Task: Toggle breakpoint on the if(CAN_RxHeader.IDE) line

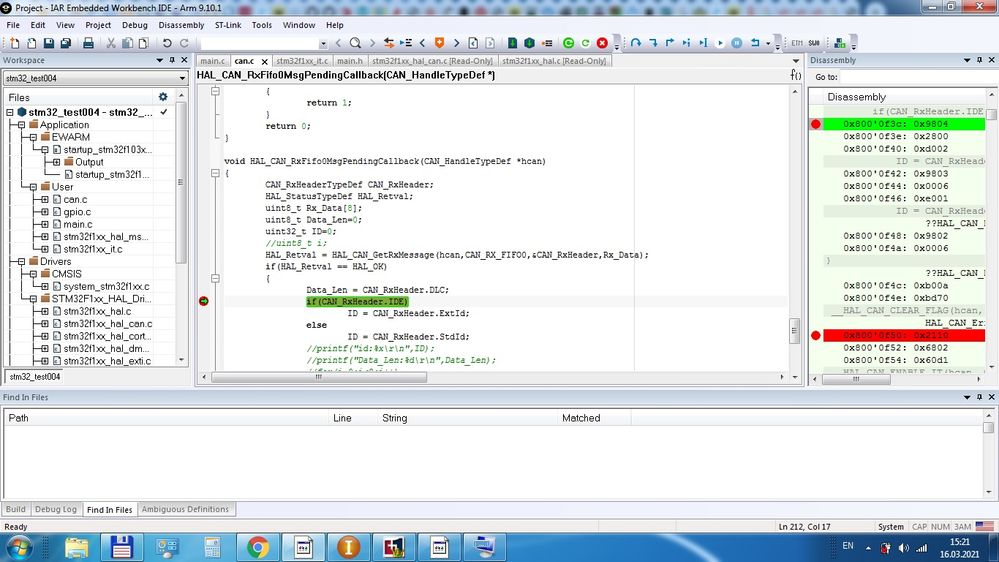Action: pos(204,301)
